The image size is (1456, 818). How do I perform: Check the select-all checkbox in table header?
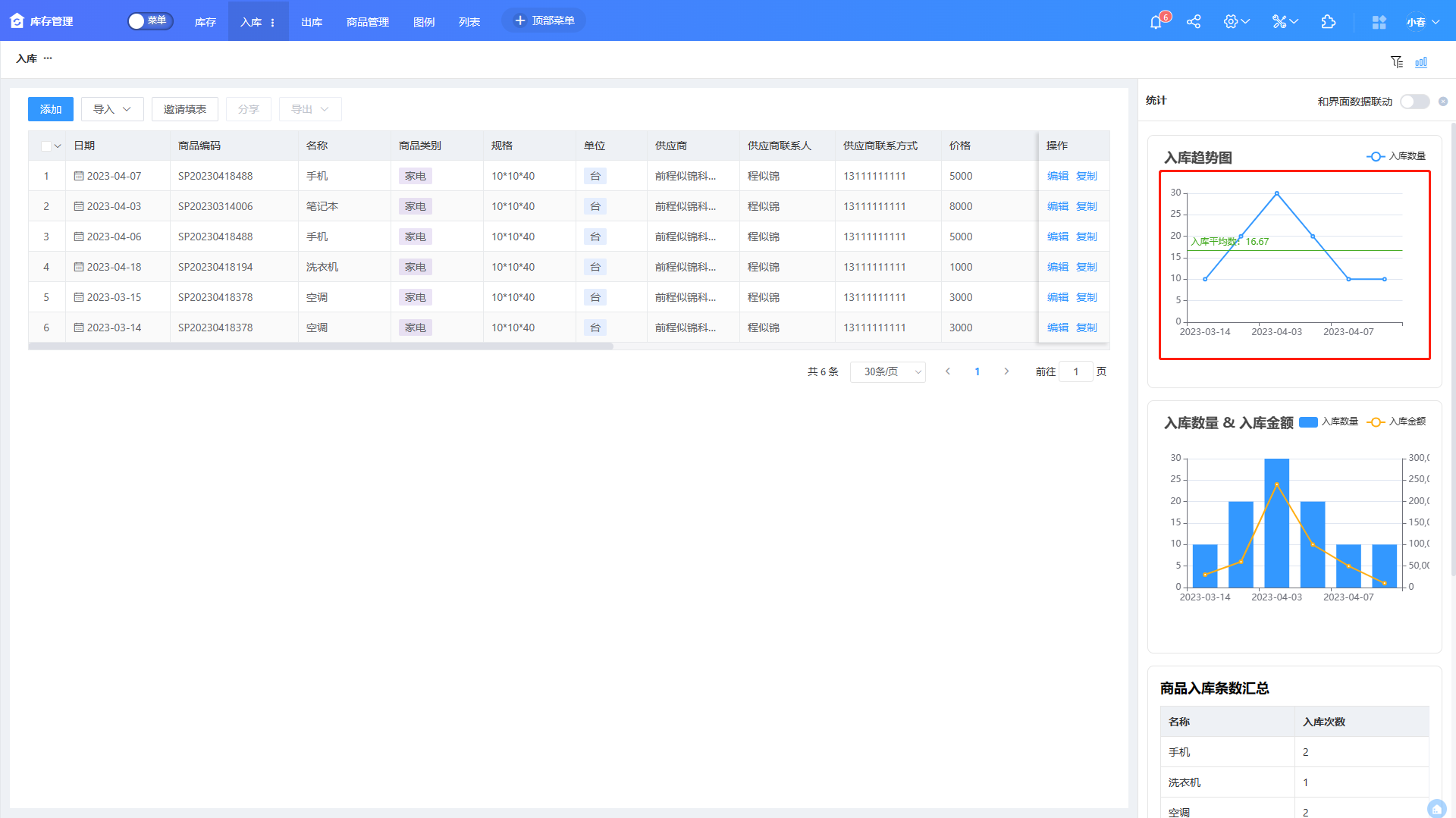coord(46,146)
